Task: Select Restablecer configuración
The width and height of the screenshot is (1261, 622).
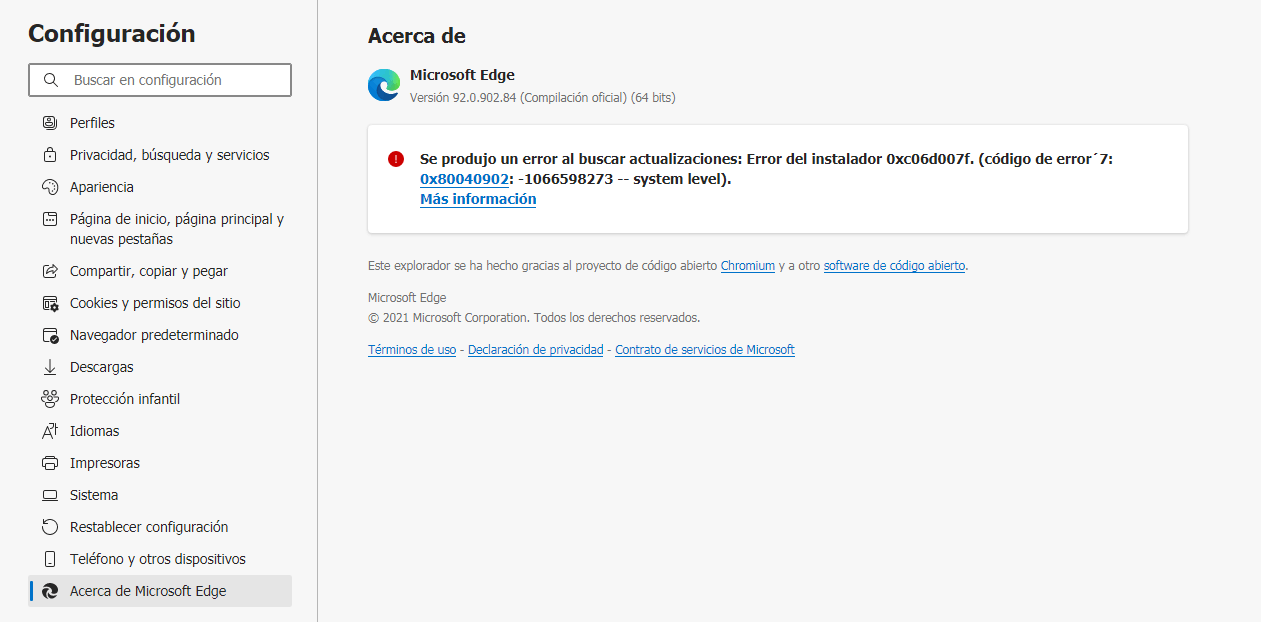Action: (160, 527)
